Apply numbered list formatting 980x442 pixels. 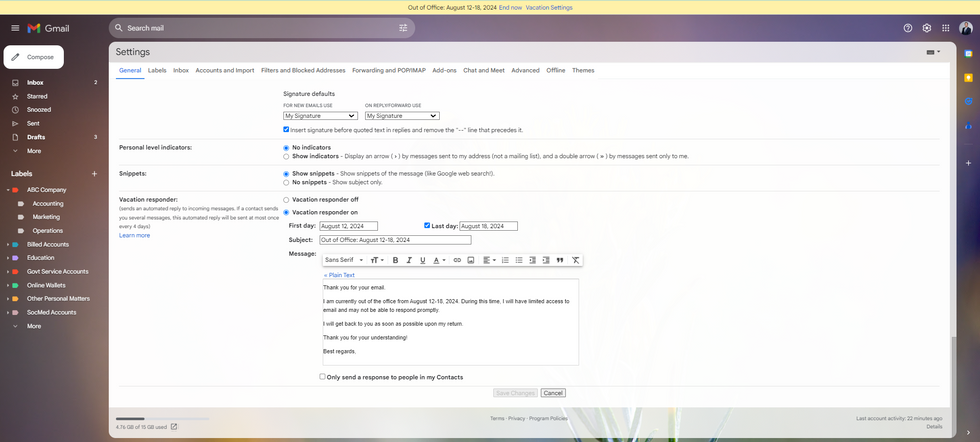pyautogui.click(x=505, y=260)
